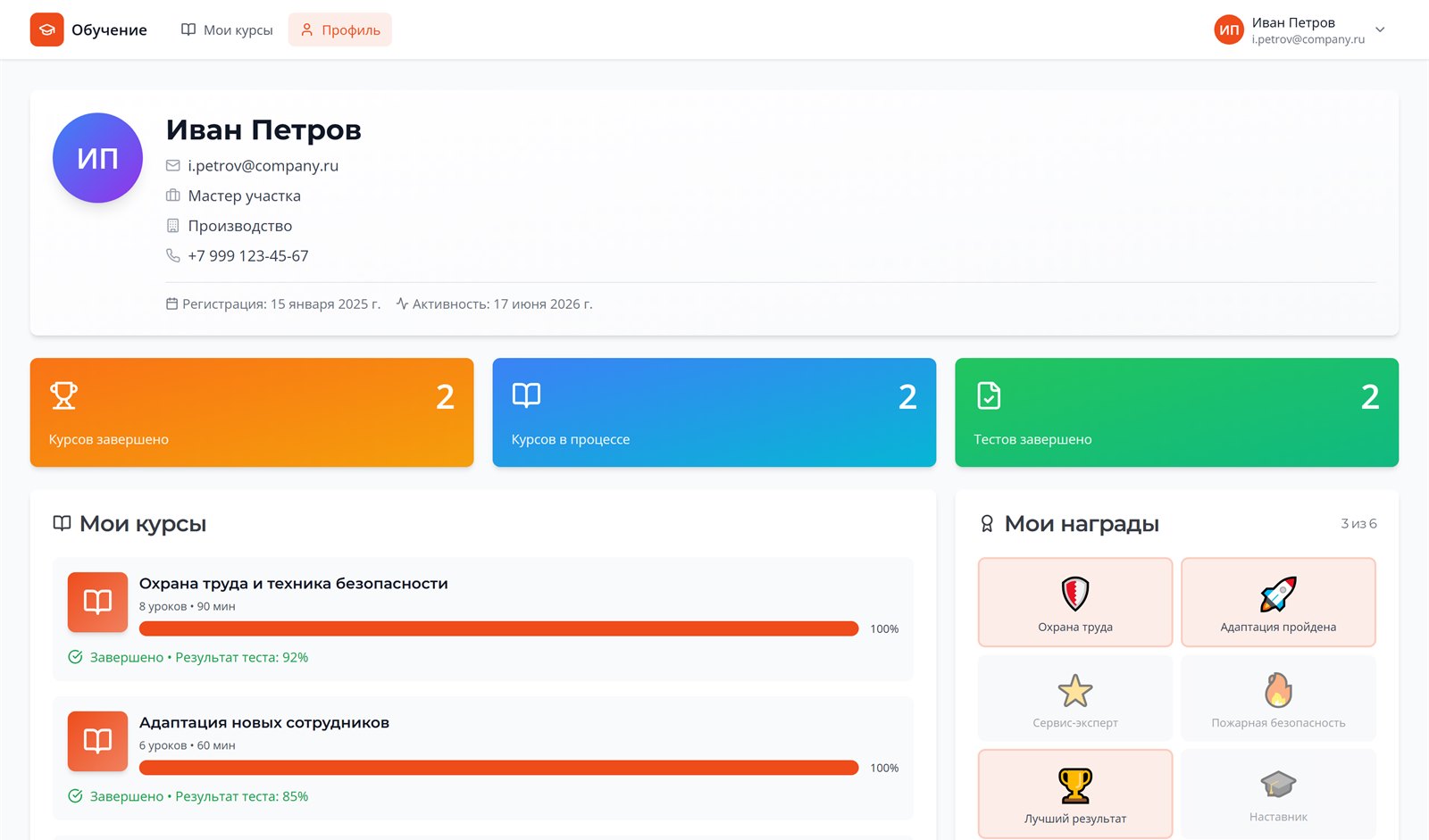Click the Мастер участка position text

(244, 195)
